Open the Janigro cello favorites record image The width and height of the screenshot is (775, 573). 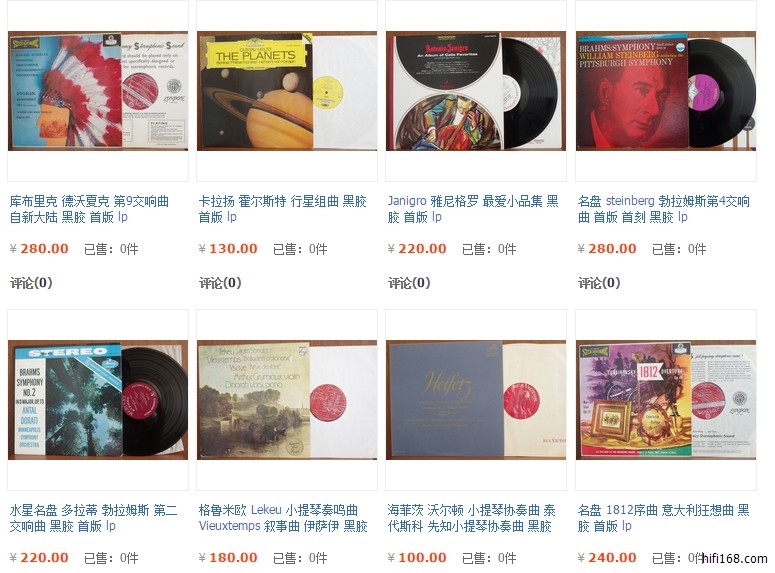click(x=475, y=91)
